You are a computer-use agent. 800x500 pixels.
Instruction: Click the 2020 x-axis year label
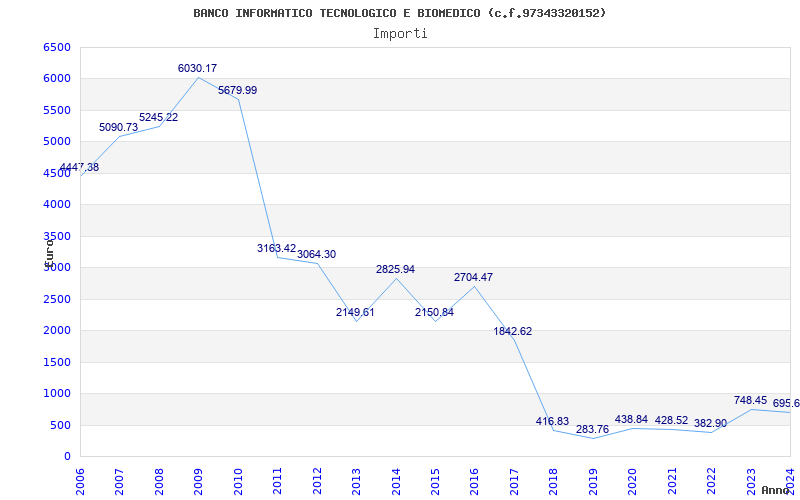coord(633,481)
